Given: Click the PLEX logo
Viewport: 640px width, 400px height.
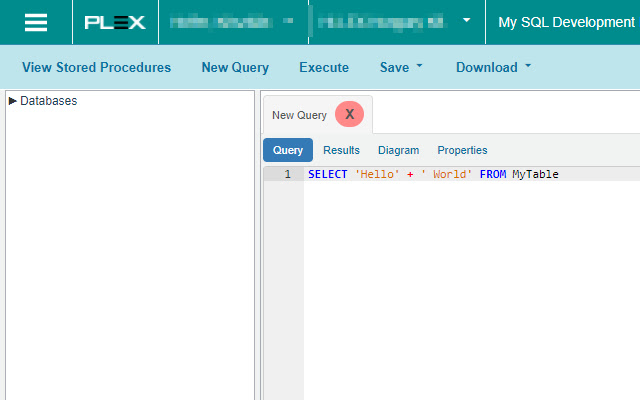Looking at the screenshot, I should point(115,22).
